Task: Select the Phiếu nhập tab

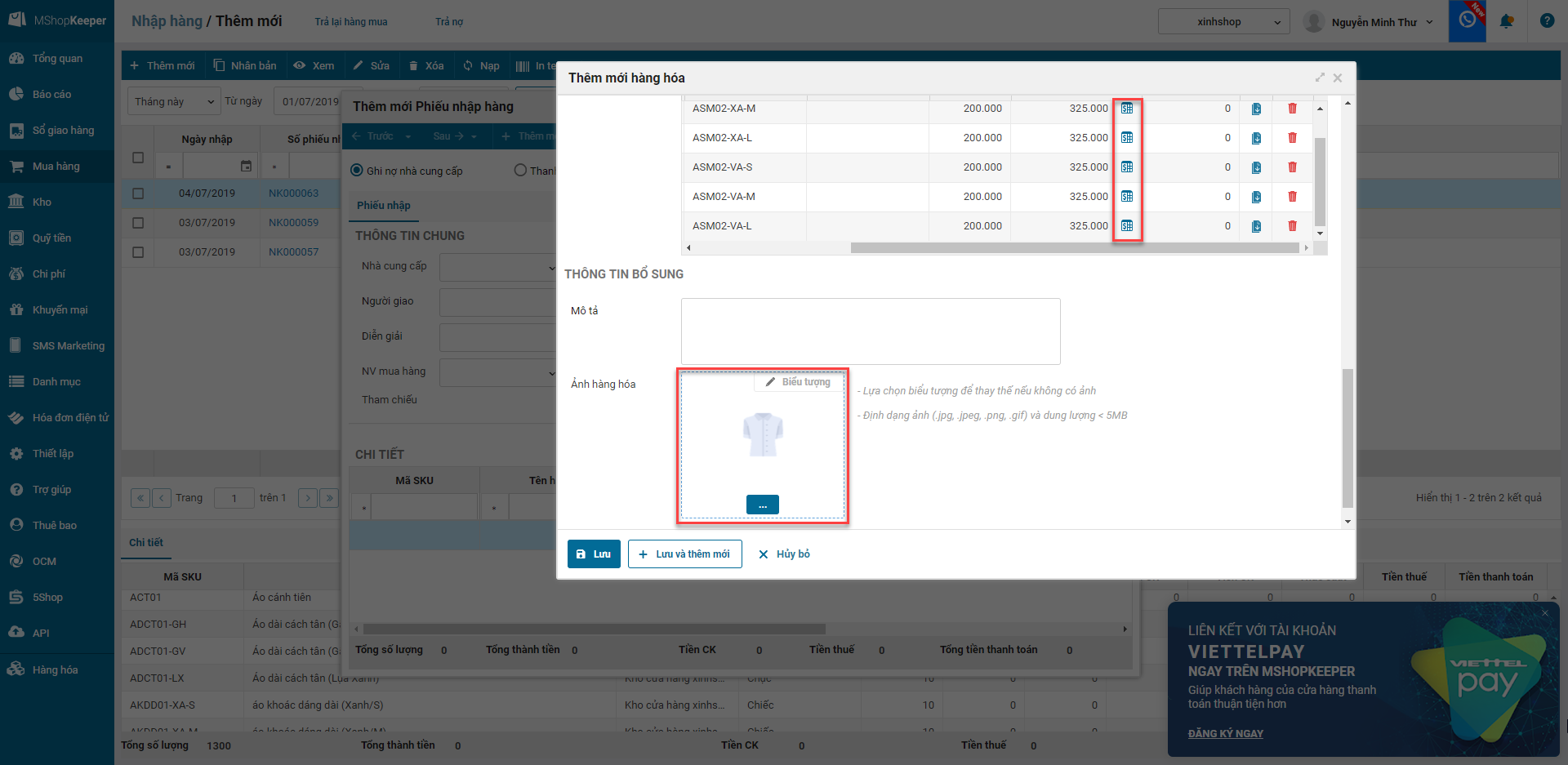Action: 384,206
